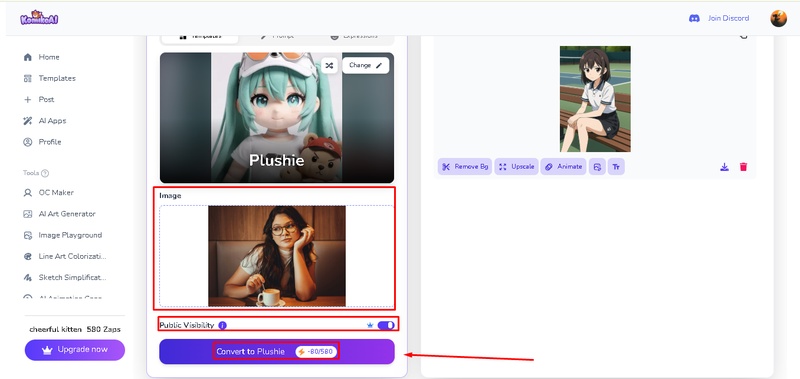The height and width of the screenshot is (379, 800).
Task: Click the shuffle template icon
Action: pyautogui.click(x=330, y=65)
